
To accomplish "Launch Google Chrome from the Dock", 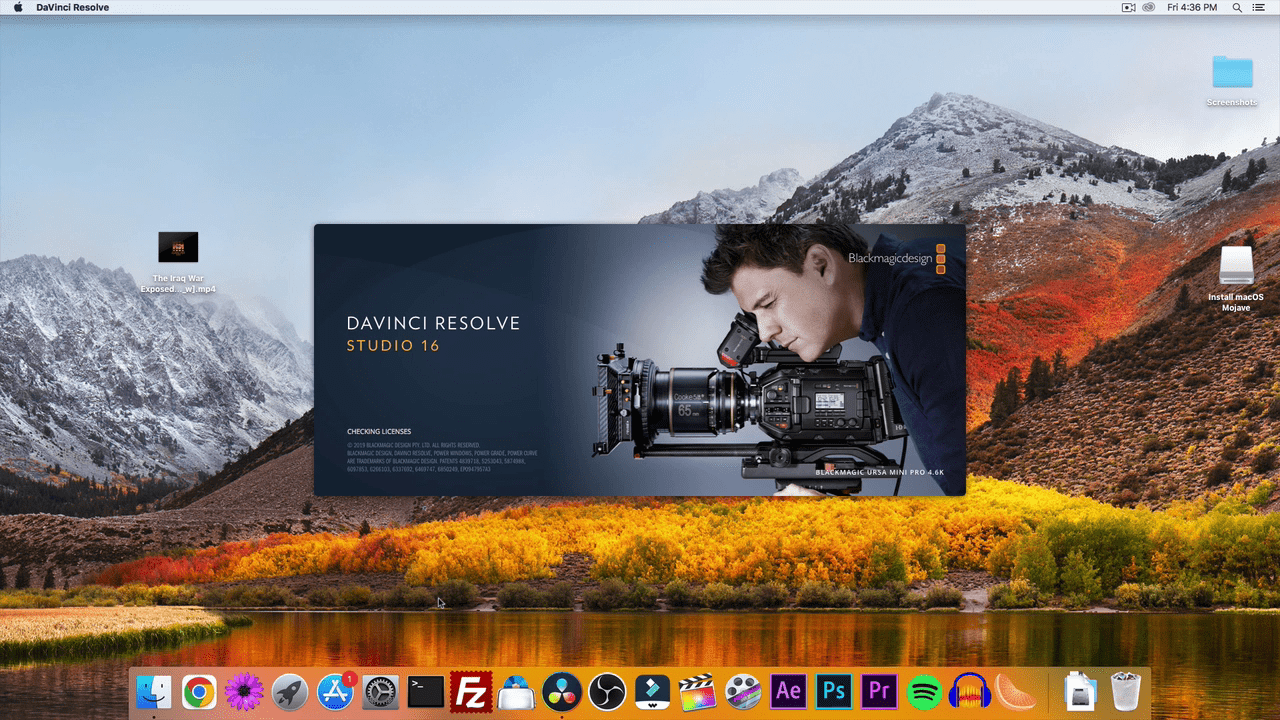I will [199, 691].
